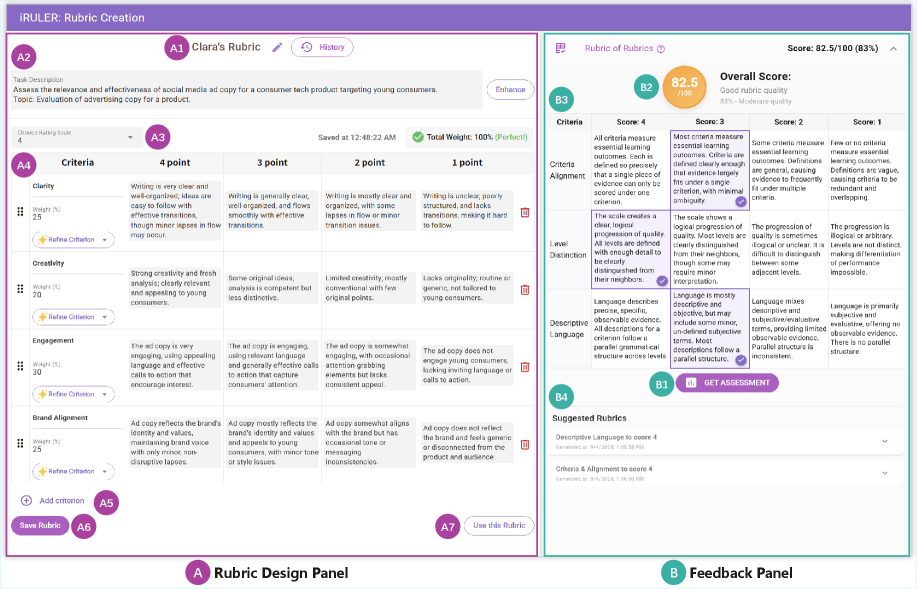Select Descriptive Language Score 1 cell
This screenshot has height=589, width=917.
pyautogui.click(x=867, y=329)
